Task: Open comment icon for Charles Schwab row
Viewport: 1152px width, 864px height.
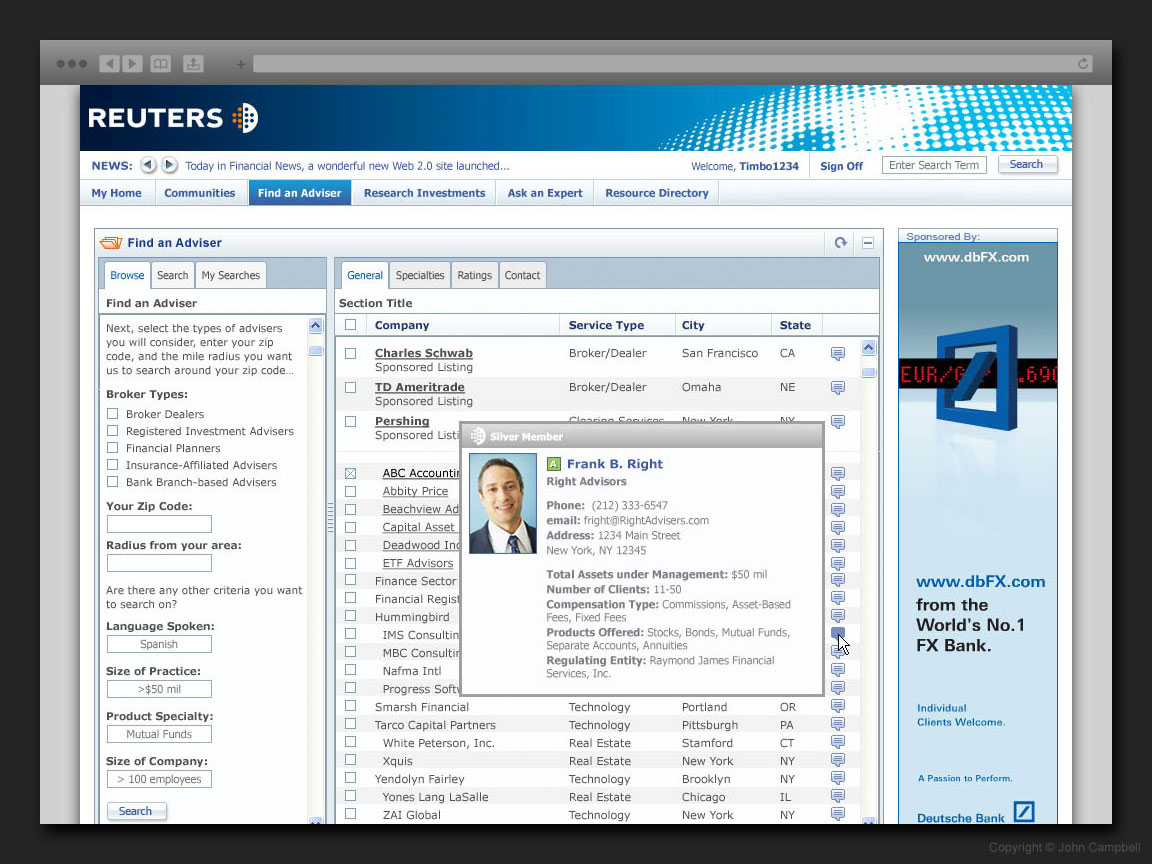Action: tap(838, 353)
